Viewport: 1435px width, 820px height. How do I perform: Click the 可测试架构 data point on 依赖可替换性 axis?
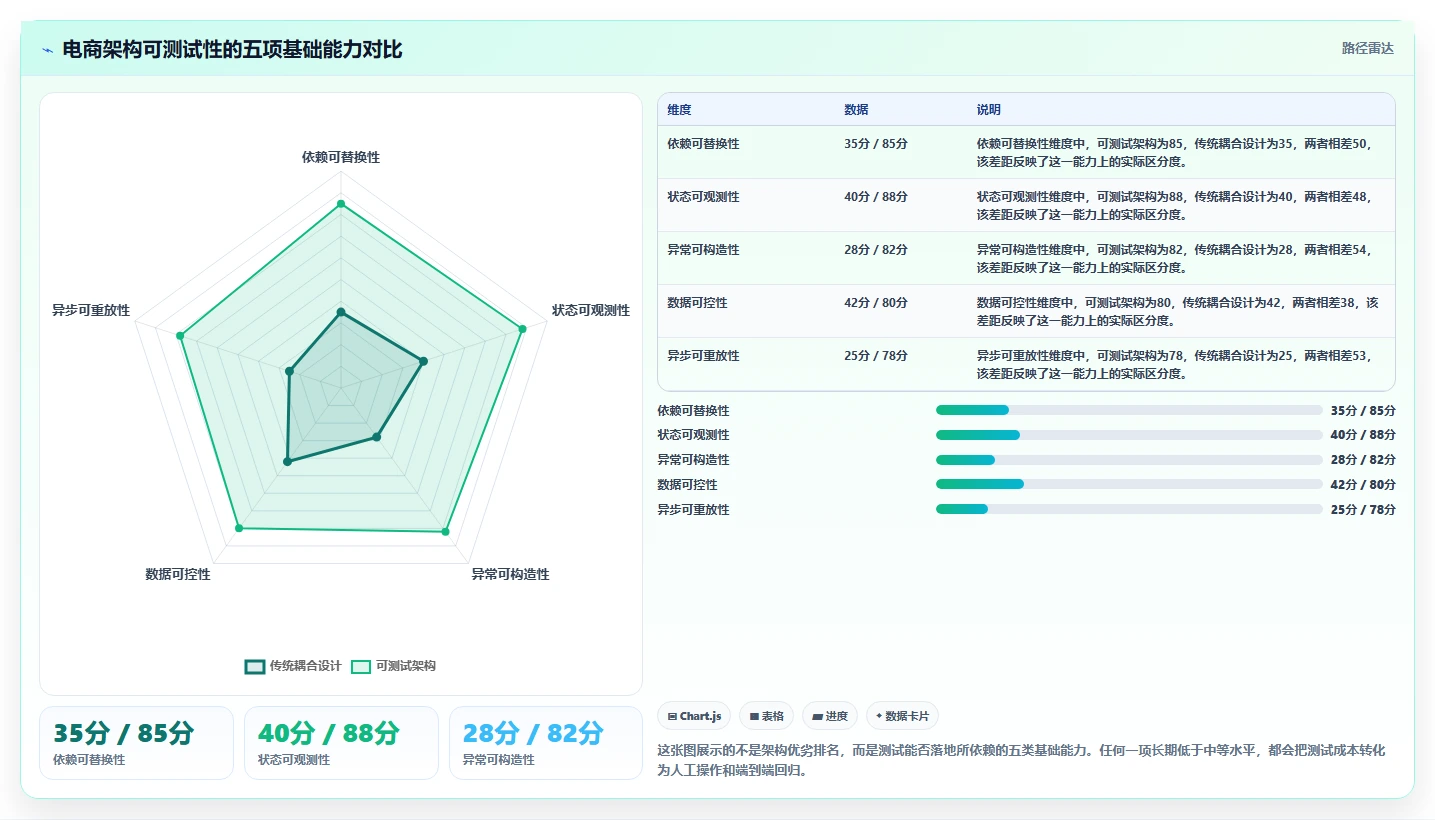[341, 204]
